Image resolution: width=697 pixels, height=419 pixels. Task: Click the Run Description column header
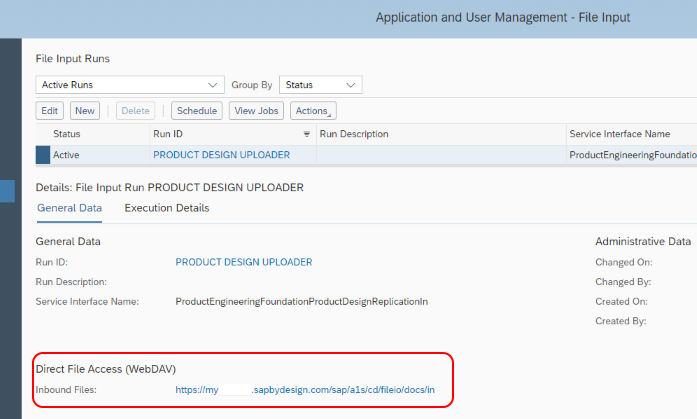(354, 134)
